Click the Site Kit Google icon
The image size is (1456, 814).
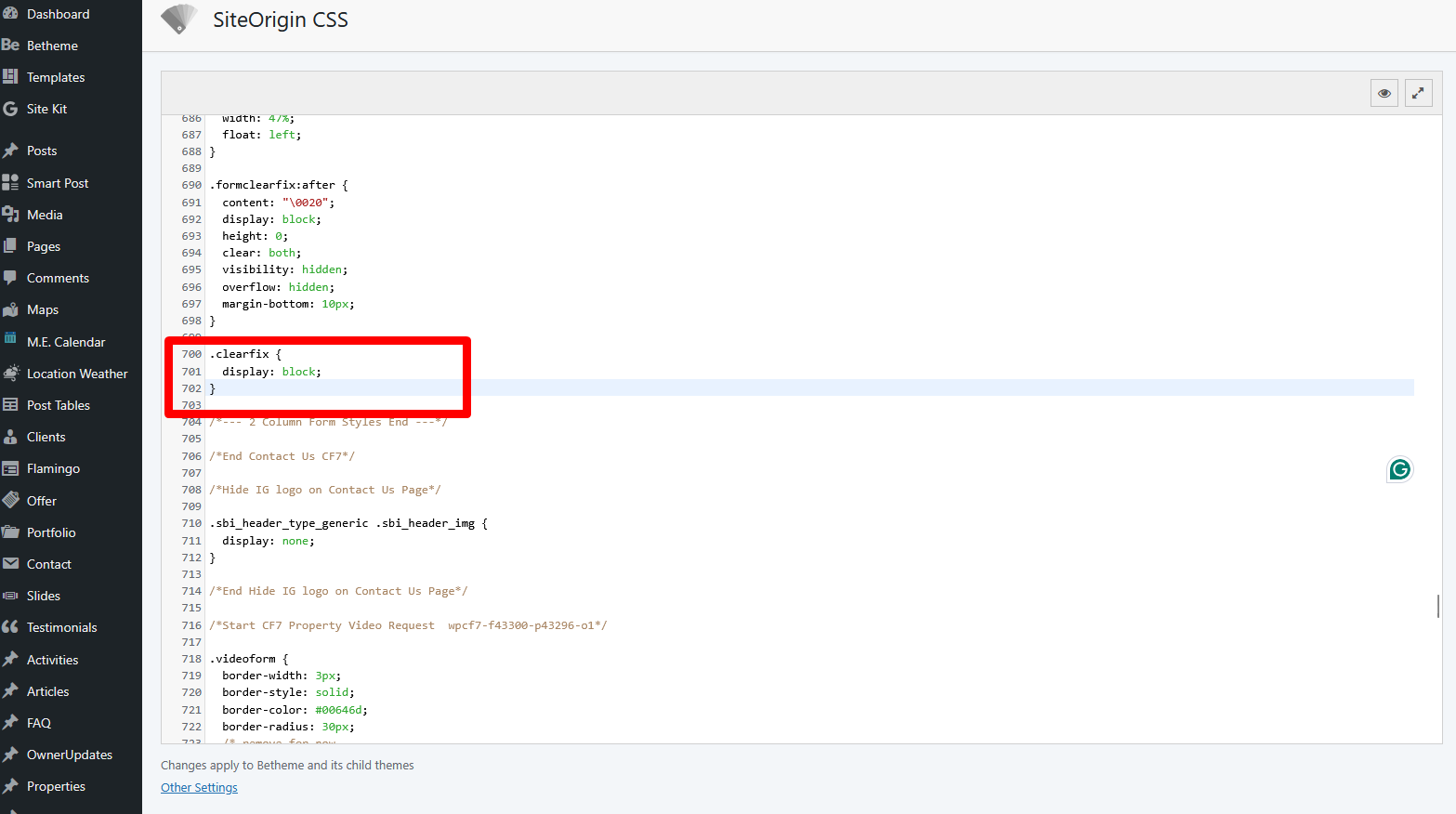10,109
